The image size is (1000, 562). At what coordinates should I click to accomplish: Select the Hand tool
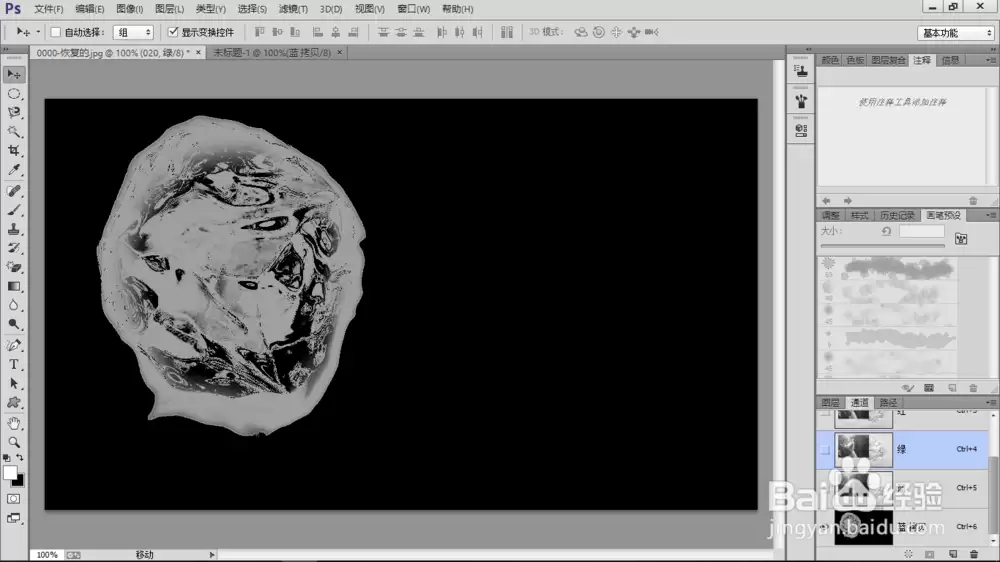click(x=13, y=423)
